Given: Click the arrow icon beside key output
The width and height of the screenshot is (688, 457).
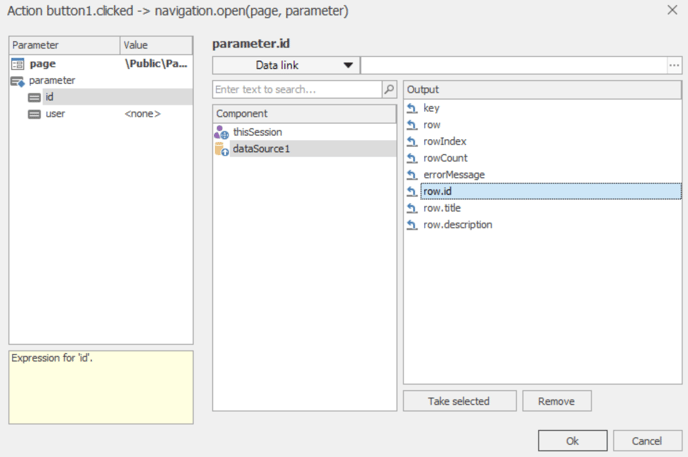Looking at the screenshot, I should tap(412, 108).
